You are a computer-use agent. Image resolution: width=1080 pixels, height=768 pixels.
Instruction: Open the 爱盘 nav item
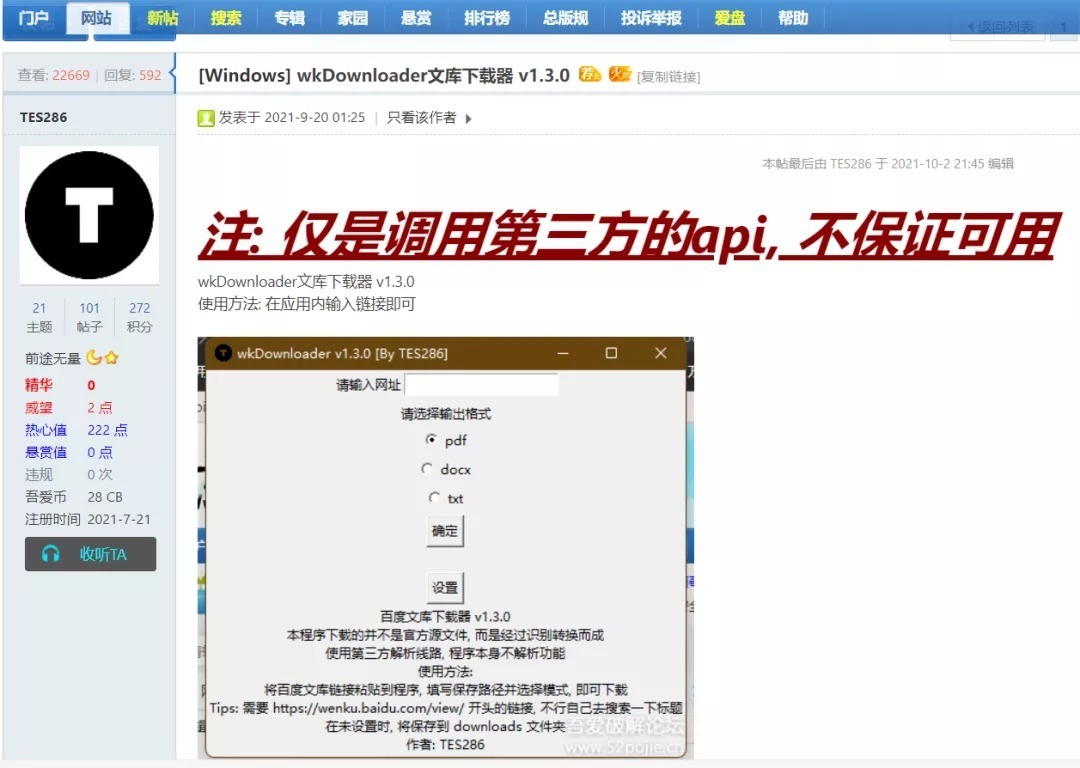tap(729, 18)
